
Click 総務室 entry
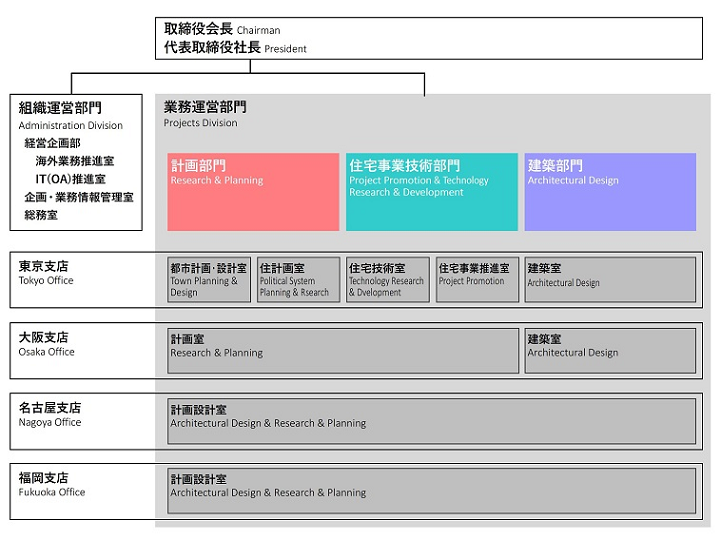coord(41,215)
